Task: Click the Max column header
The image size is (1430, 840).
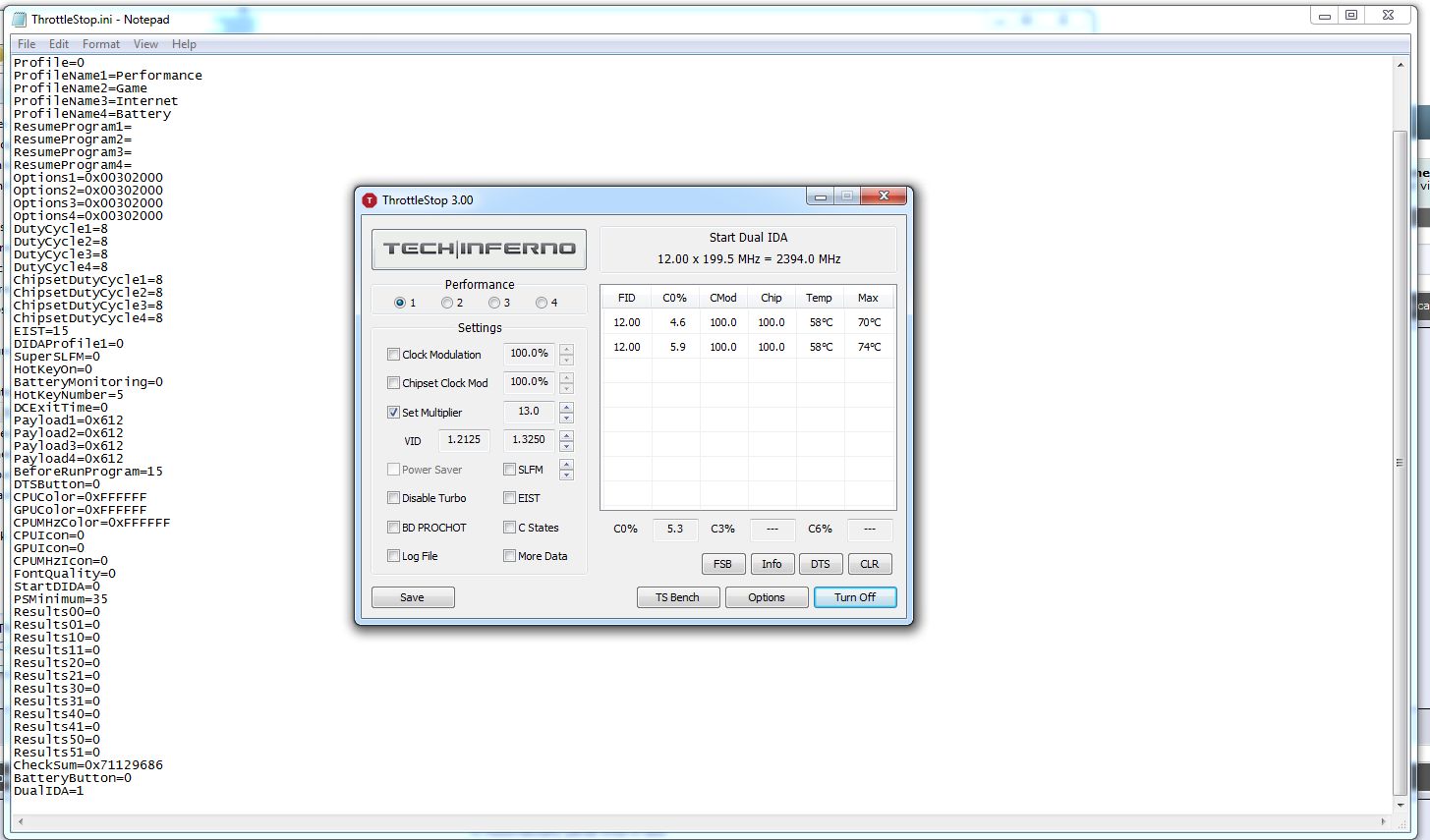Action: click(869, 298)
